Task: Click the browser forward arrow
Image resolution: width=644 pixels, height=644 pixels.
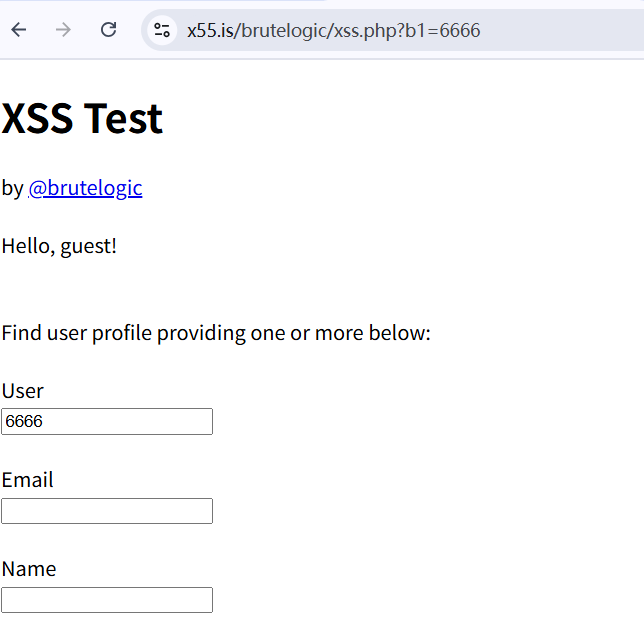Action: coord(63,30)
